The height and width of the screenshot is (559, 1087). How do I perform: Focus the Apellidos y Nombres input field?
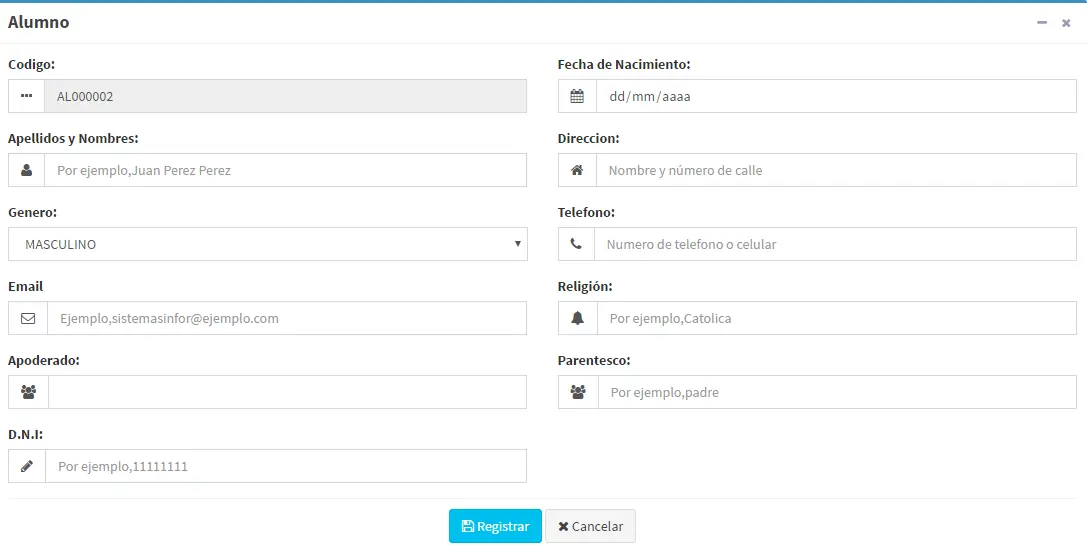(286, 170)
